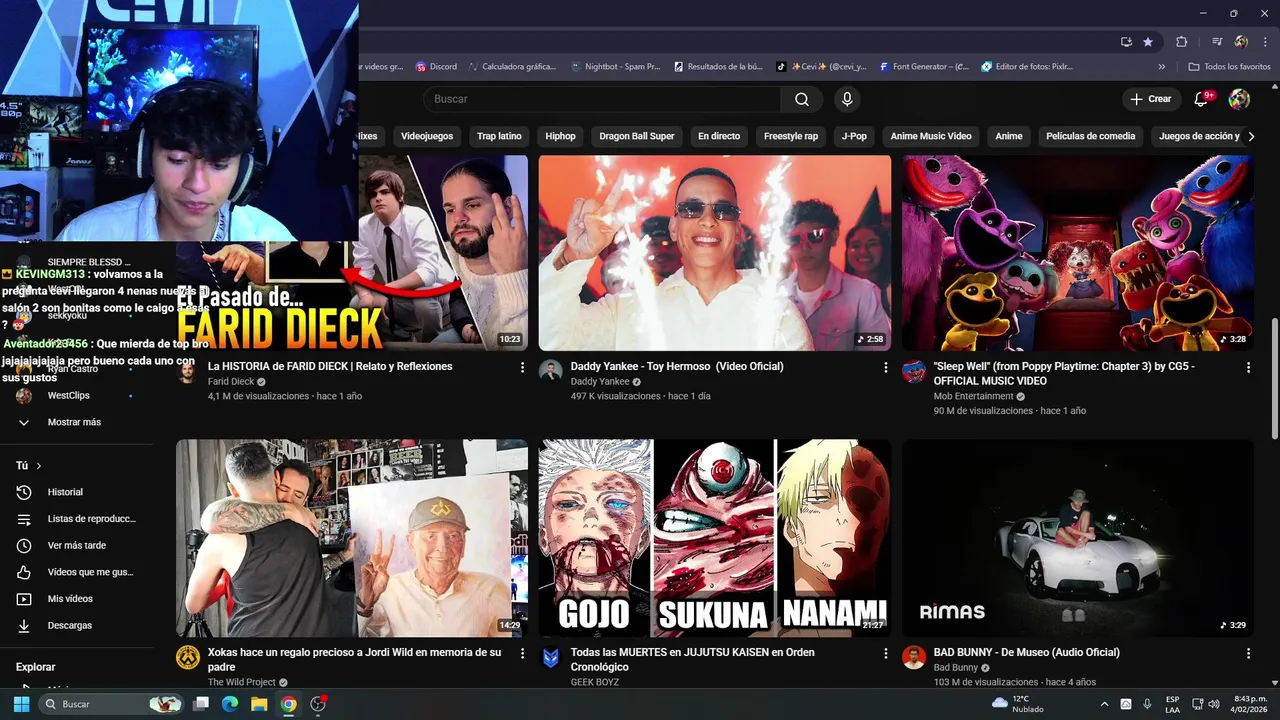Select the Películas de comedia chip
The height and width of the screenshot is (720, 1280).
1091,136
